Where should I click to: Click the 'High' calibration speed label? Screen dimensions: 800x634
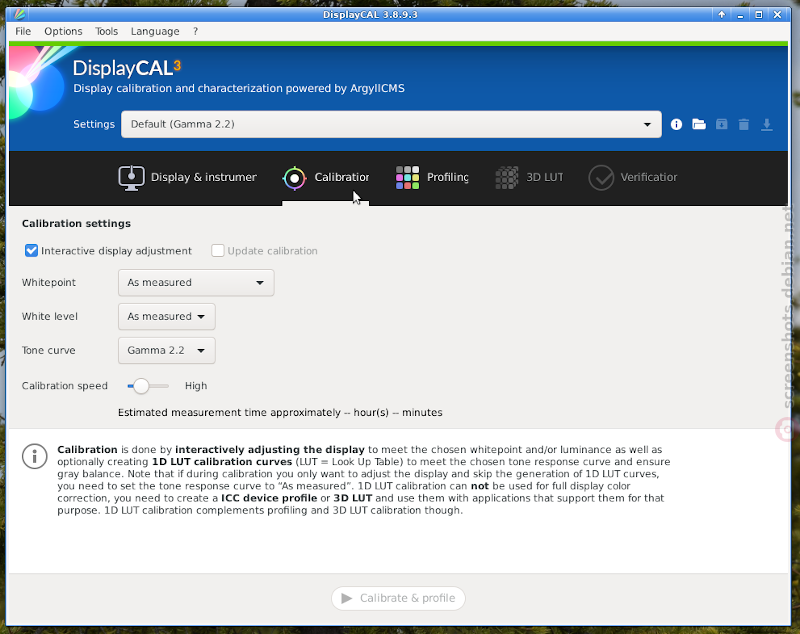point(196,386)
